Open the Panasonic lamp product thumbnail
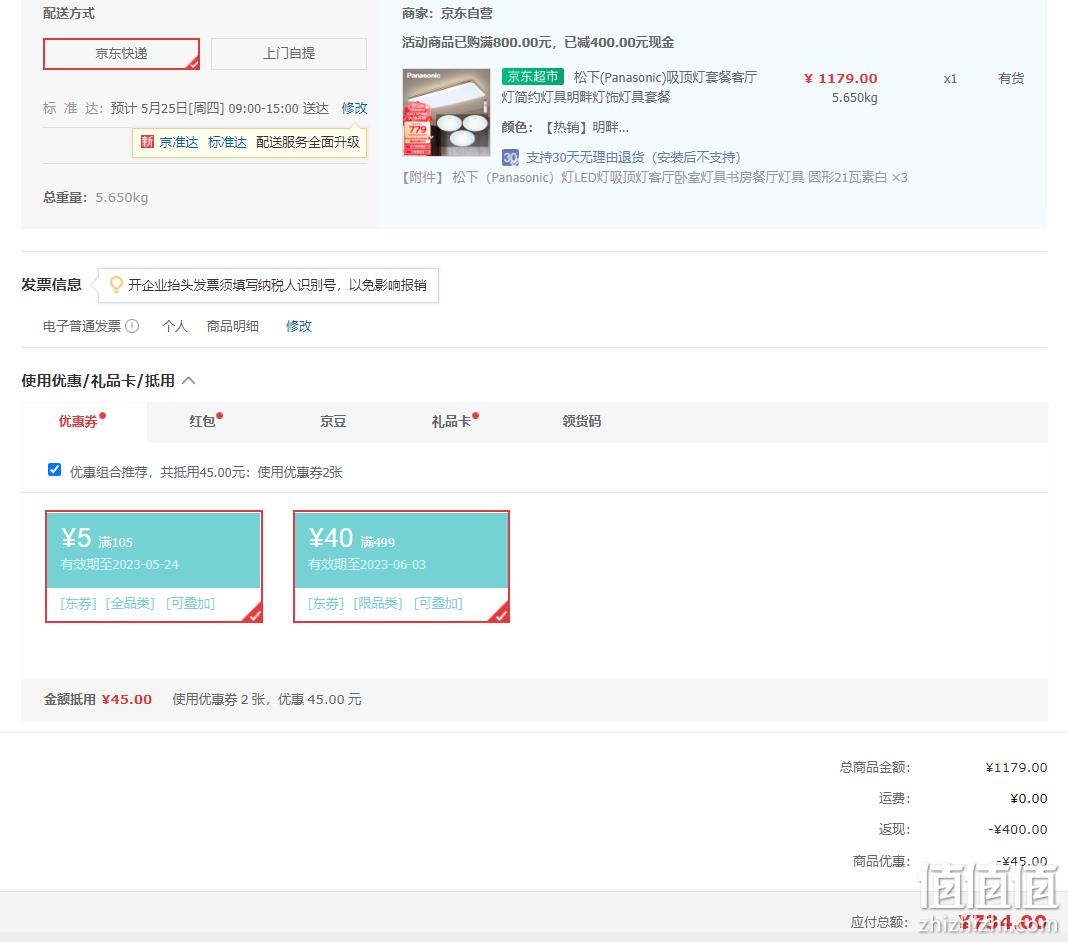The width and height of the screenshot is (1068, 942). pyautogui.click(x=446, y=112)
